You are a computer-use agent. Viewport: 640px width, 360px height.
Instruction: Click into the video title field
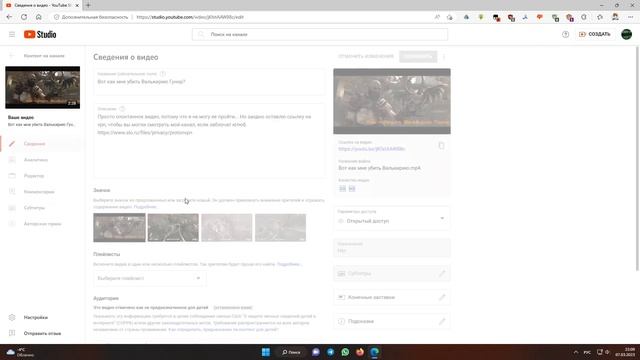coord(209,82)
